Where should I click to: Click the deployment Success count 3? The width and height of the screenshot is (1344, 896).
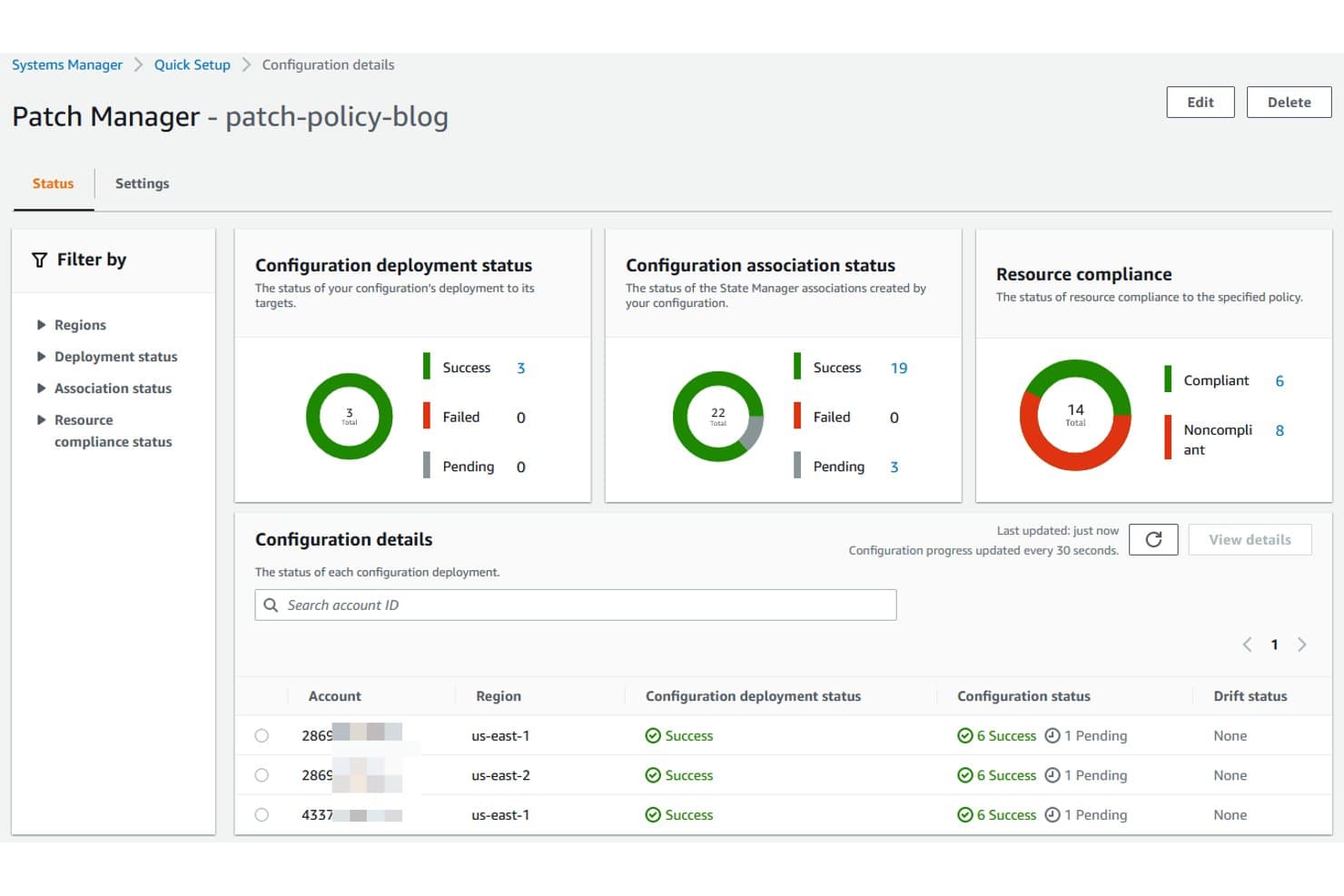coord(521,368)
